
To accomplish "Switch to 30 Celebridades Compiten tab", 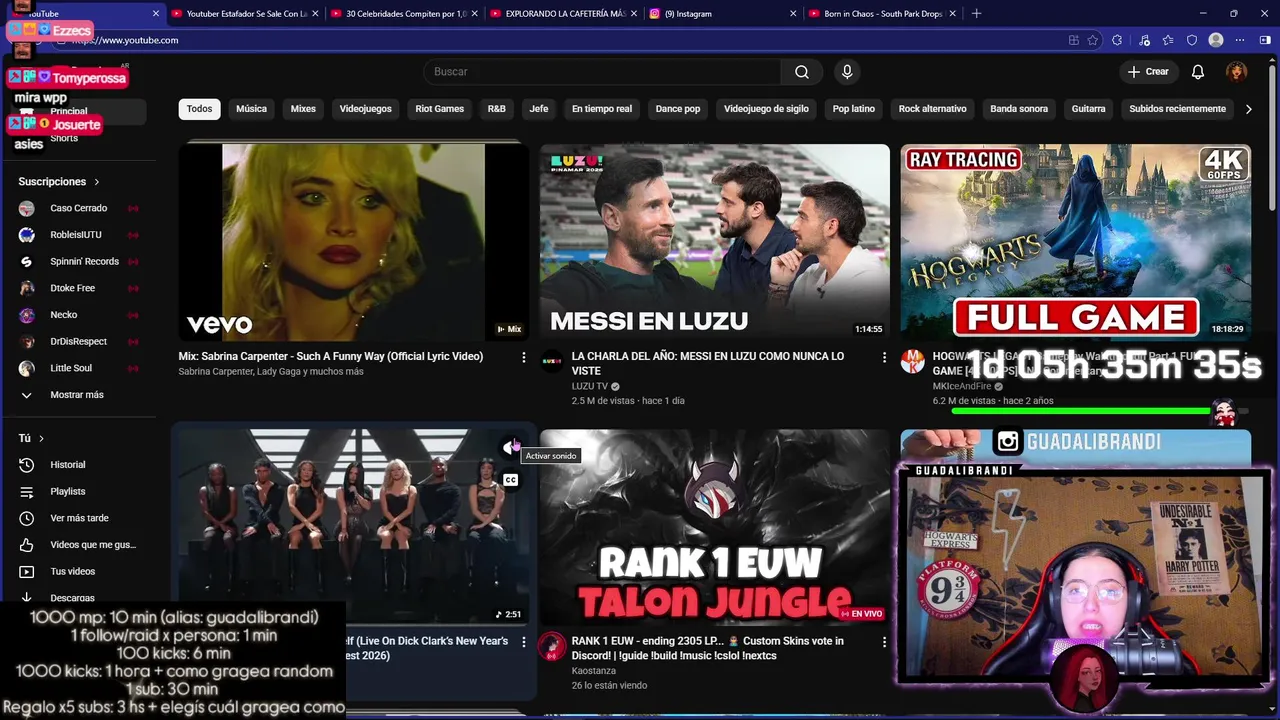I will tap(405, 14).
